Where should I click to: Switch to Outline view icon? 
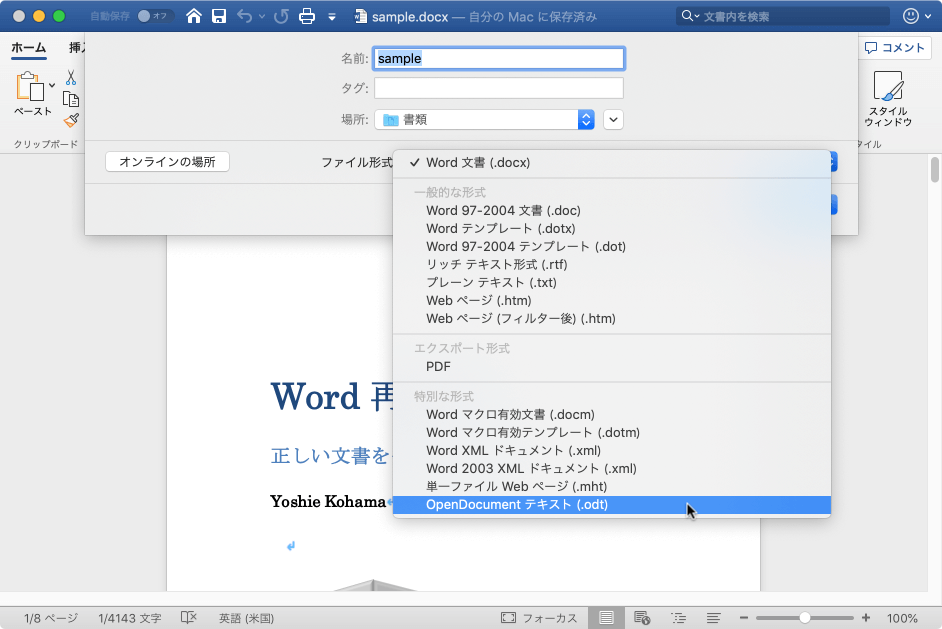coord(678,618)
